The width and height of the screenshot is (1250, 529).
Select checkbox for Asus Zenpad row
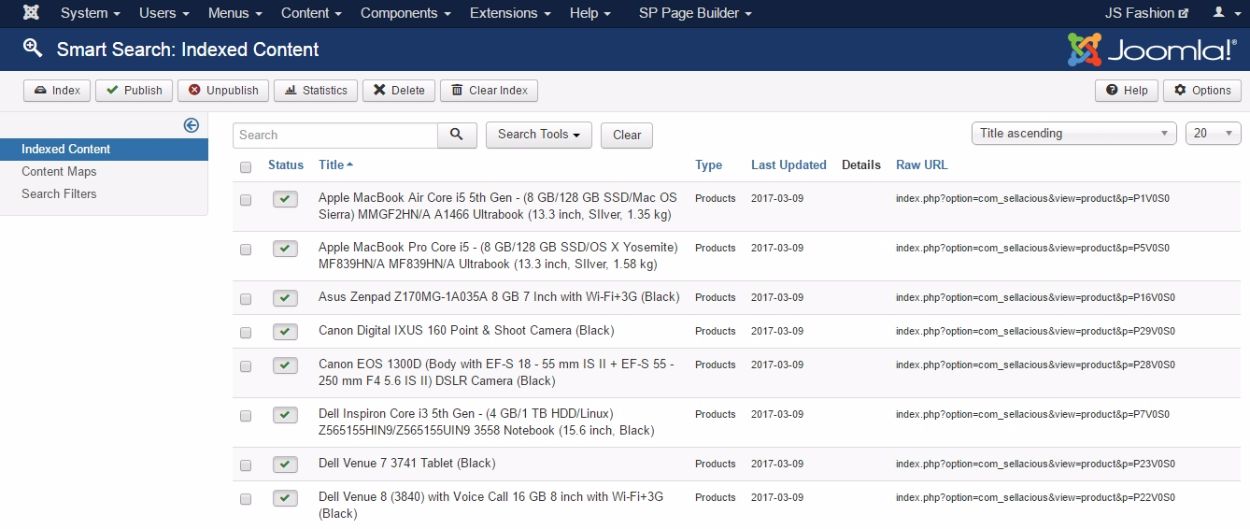tap(246, 299)
